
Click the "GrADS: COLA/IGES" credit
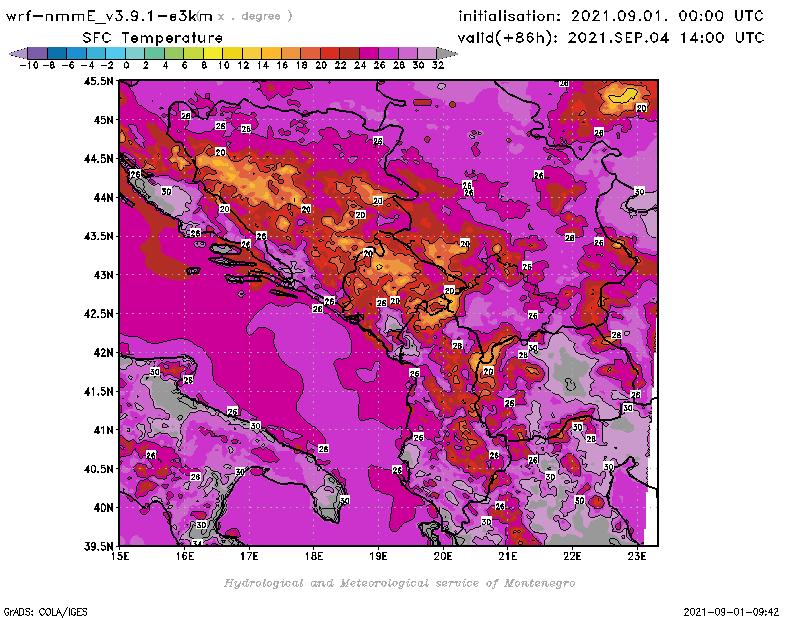click(45, 612)
